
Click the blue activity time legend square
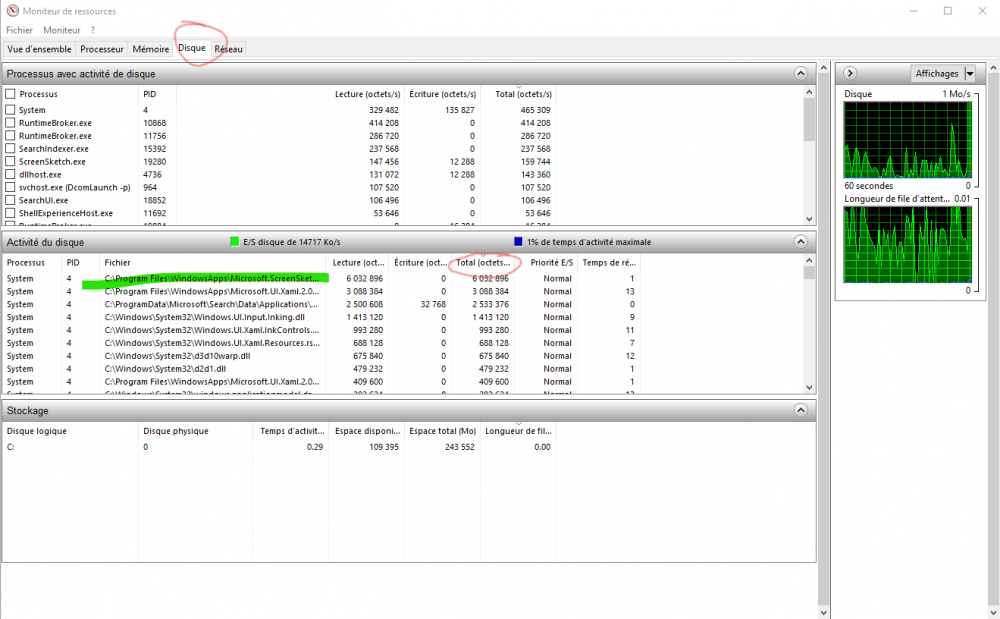click(518, 242)
